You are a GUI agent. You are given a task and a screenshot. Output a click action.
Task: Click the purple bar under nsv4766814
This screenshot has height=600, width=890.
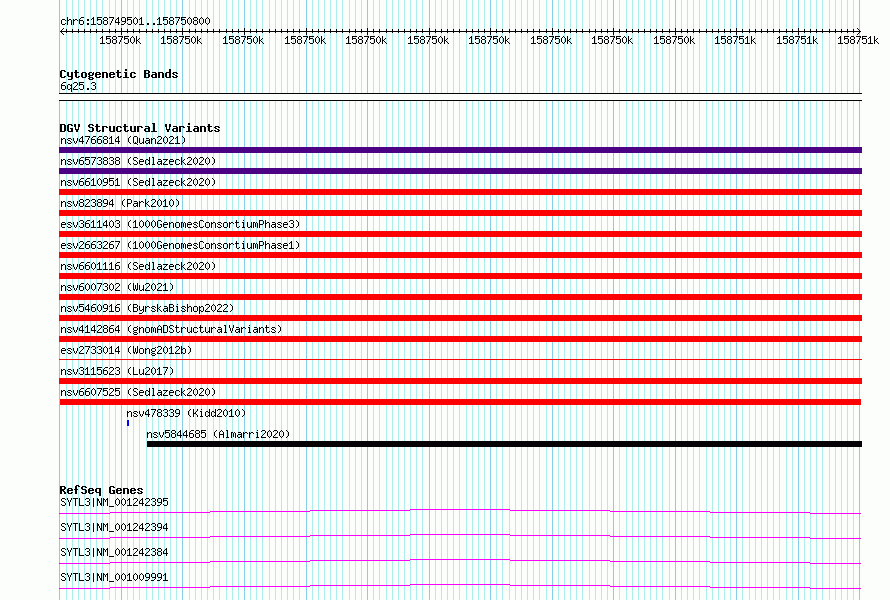[460, 150]
